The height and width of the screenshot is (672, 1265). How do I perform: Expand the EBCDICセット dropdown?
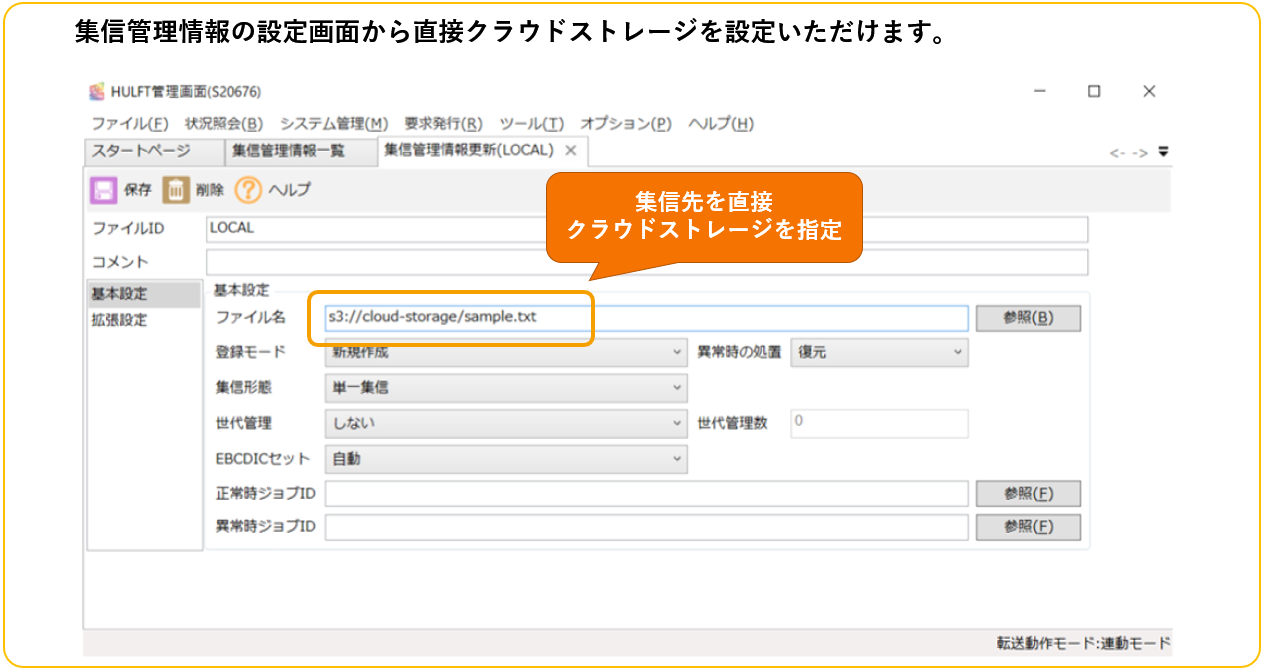click(x=678, y=459)
